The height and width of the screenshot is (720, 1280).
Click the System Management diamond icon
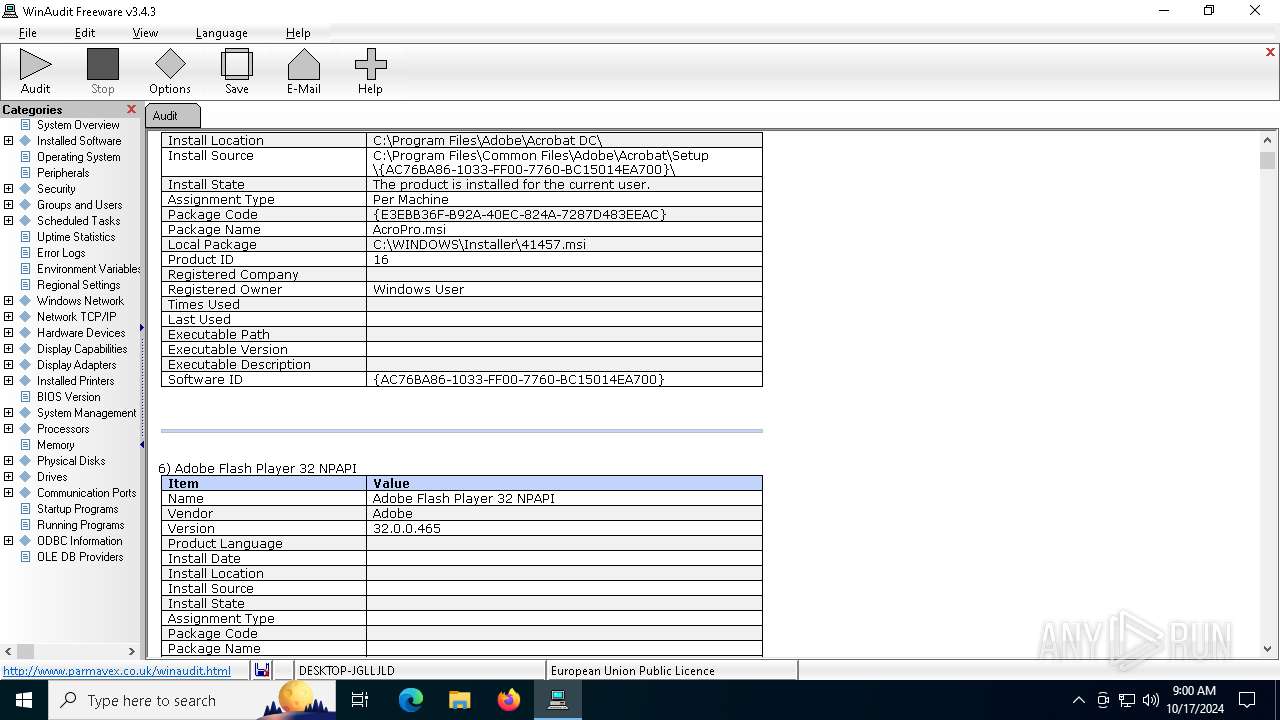(x=26, y=413)
